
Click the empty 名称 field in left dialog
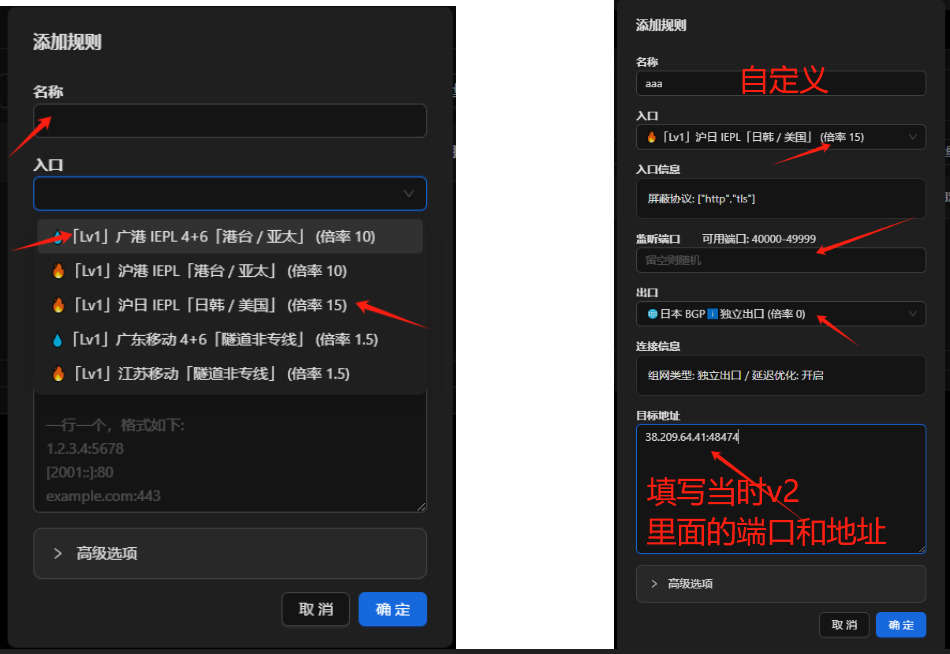[230, 121]
